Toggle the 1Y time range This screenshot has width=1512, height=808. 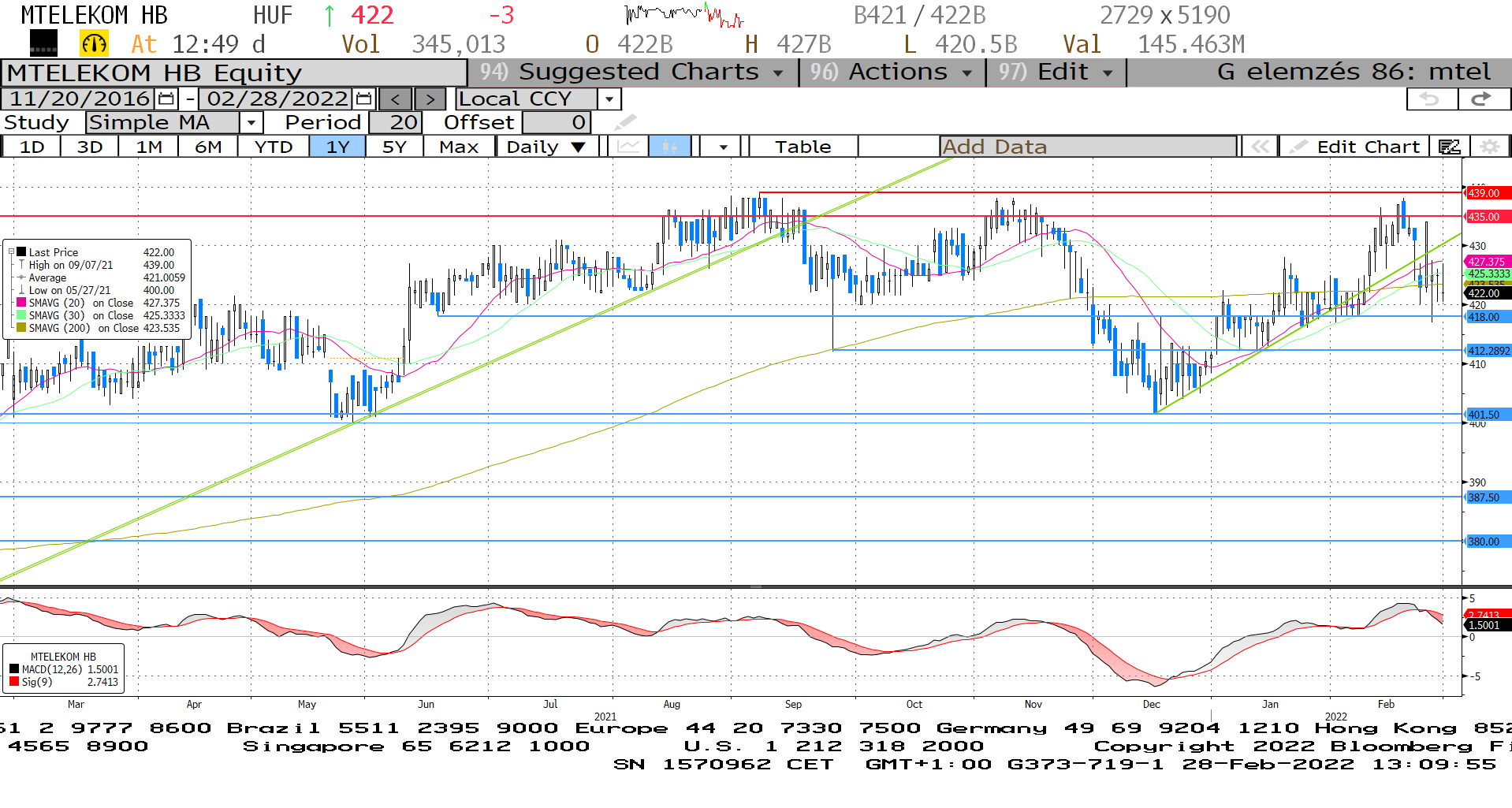tap(337, 147)
